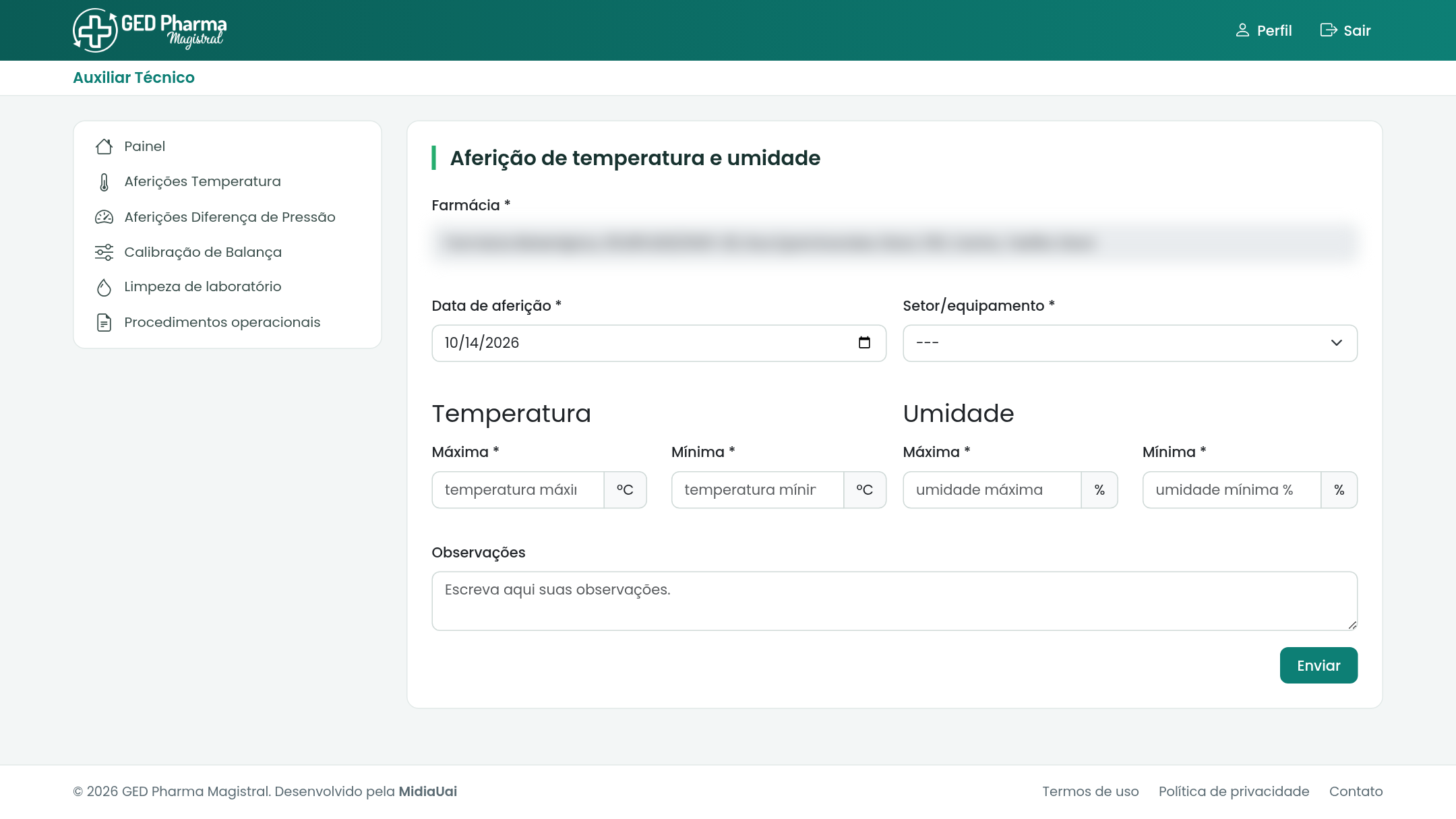
Task: Click the Umidade section heading
Action: [959, 413]
